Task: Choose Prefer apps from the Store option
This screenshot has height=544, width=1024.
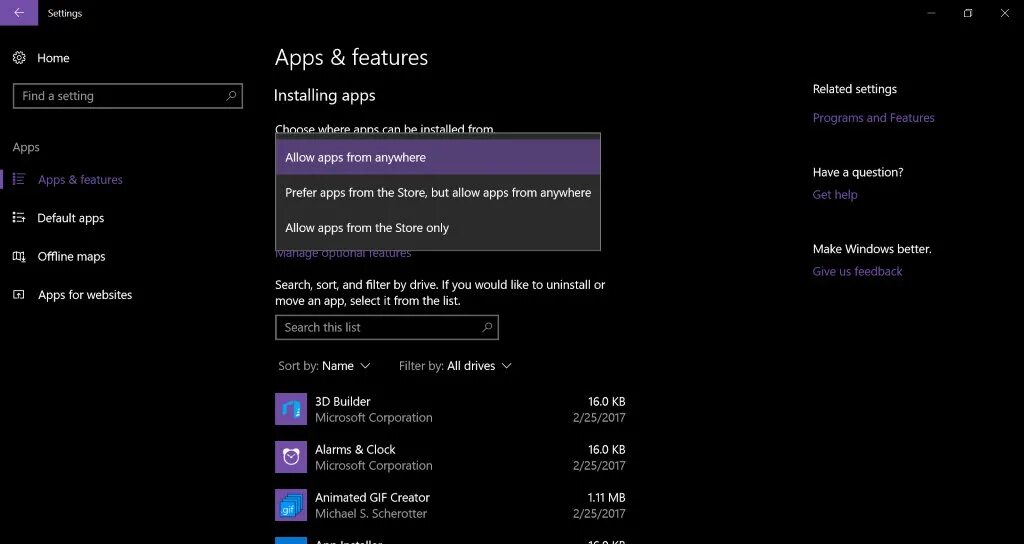Action: tap(438, 193)
